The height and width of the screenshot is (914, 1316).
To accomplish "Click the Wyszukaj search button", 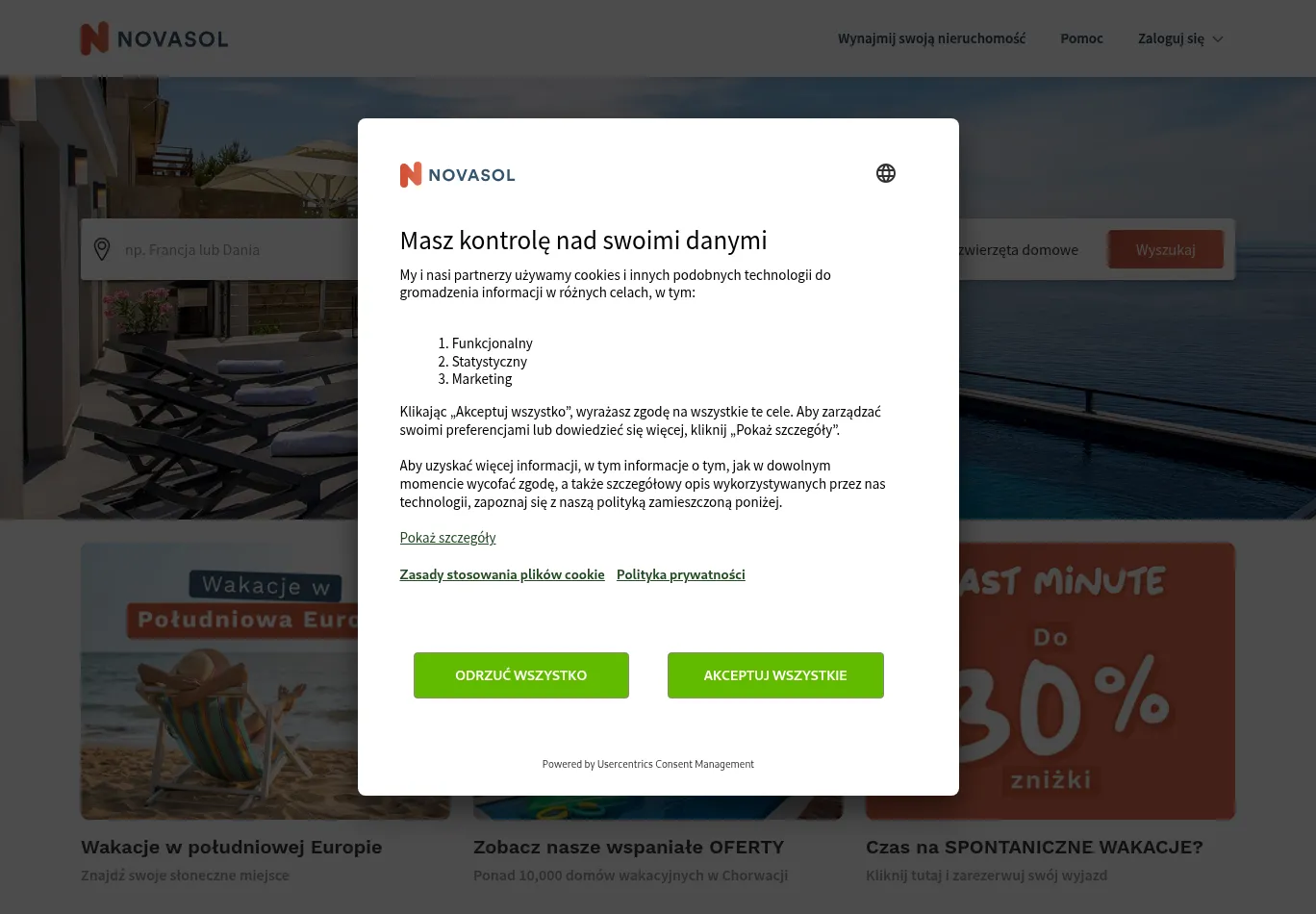I will pyautogui.click(x=1165, y=249).
